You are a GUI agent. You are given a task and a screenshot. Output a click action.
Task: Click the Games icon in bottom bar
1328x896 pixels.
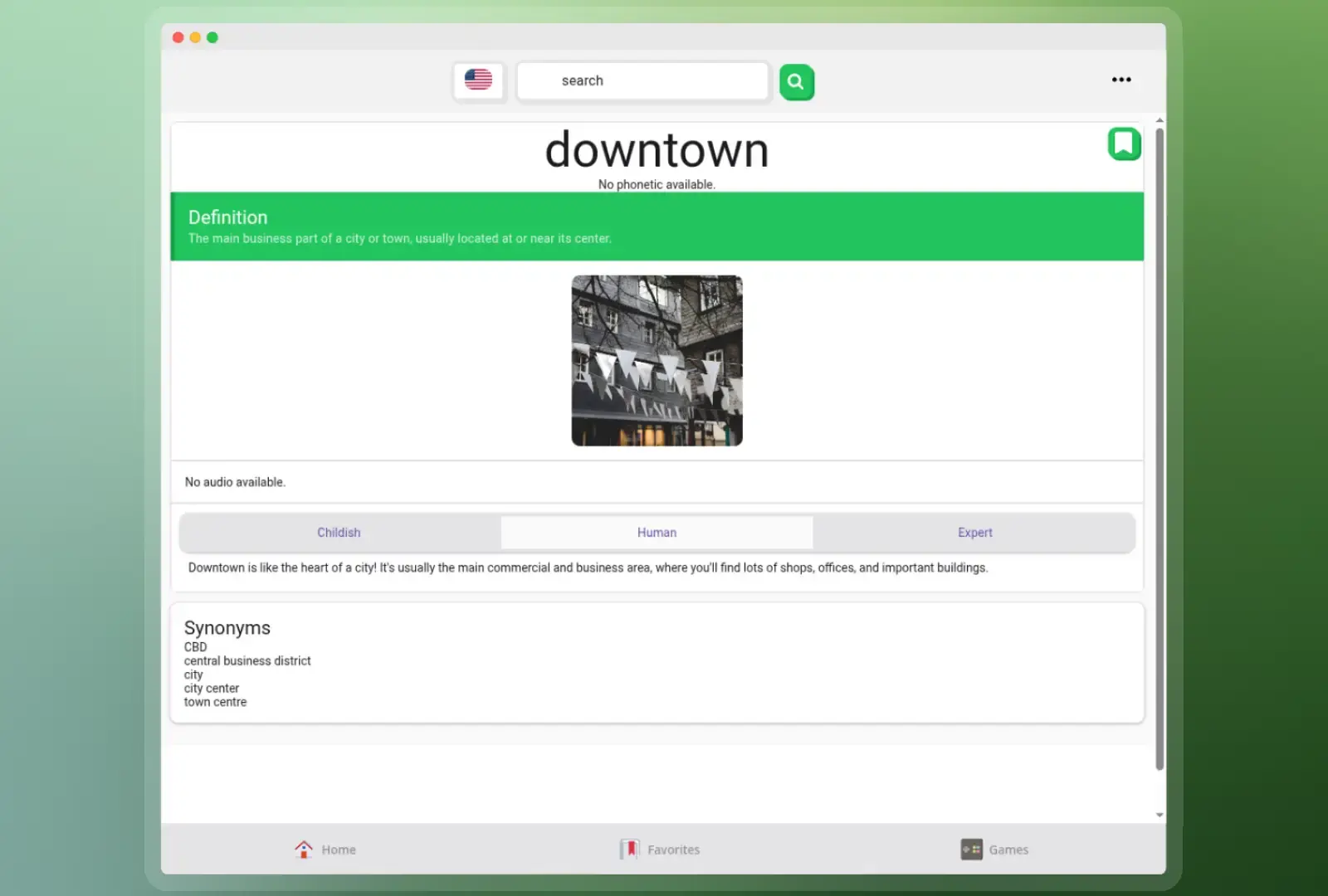971,849
